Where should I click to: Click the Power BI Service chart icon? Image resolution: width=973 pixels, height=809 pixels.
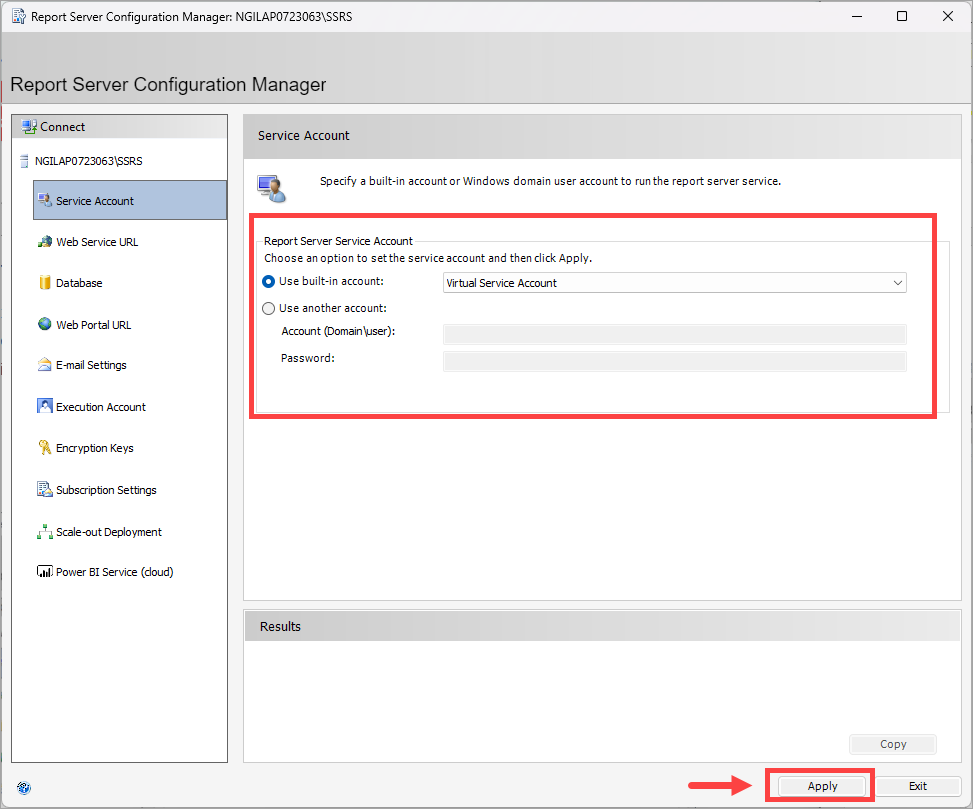45,571
